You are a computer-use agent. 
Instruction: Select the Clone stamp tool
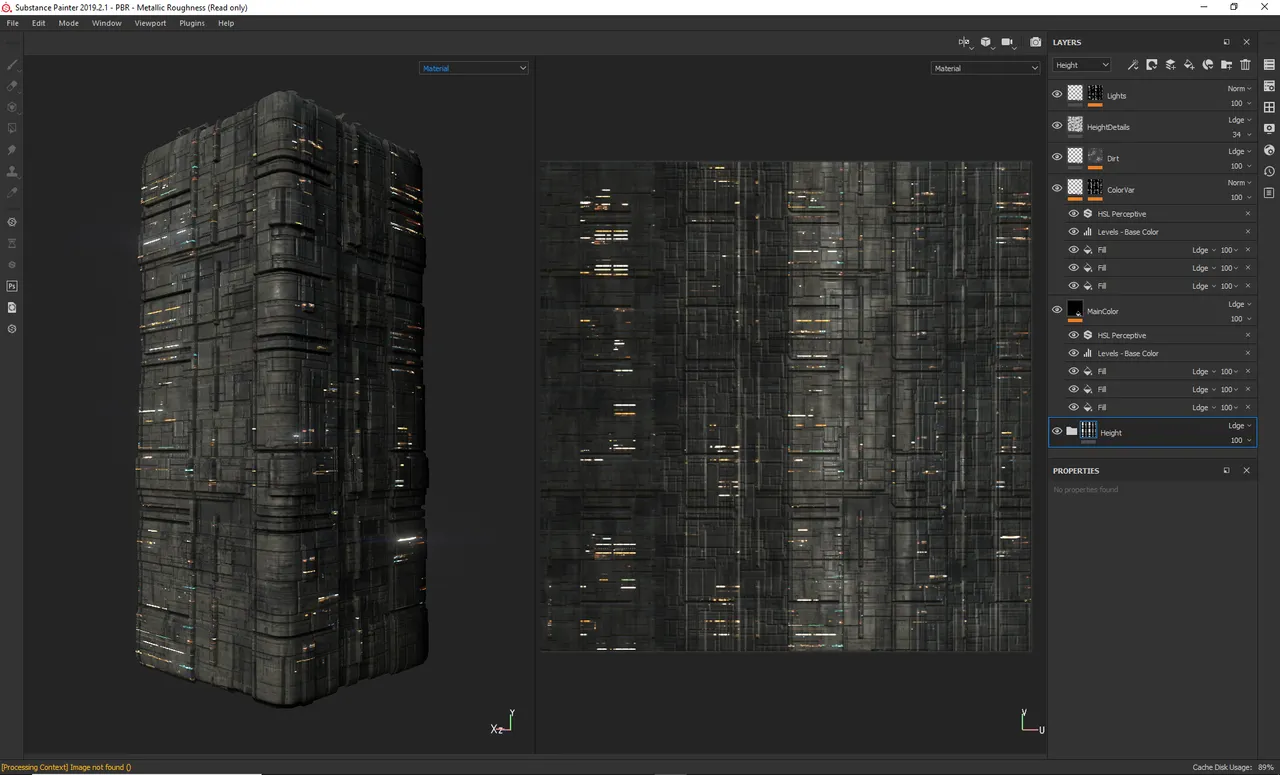12,171
